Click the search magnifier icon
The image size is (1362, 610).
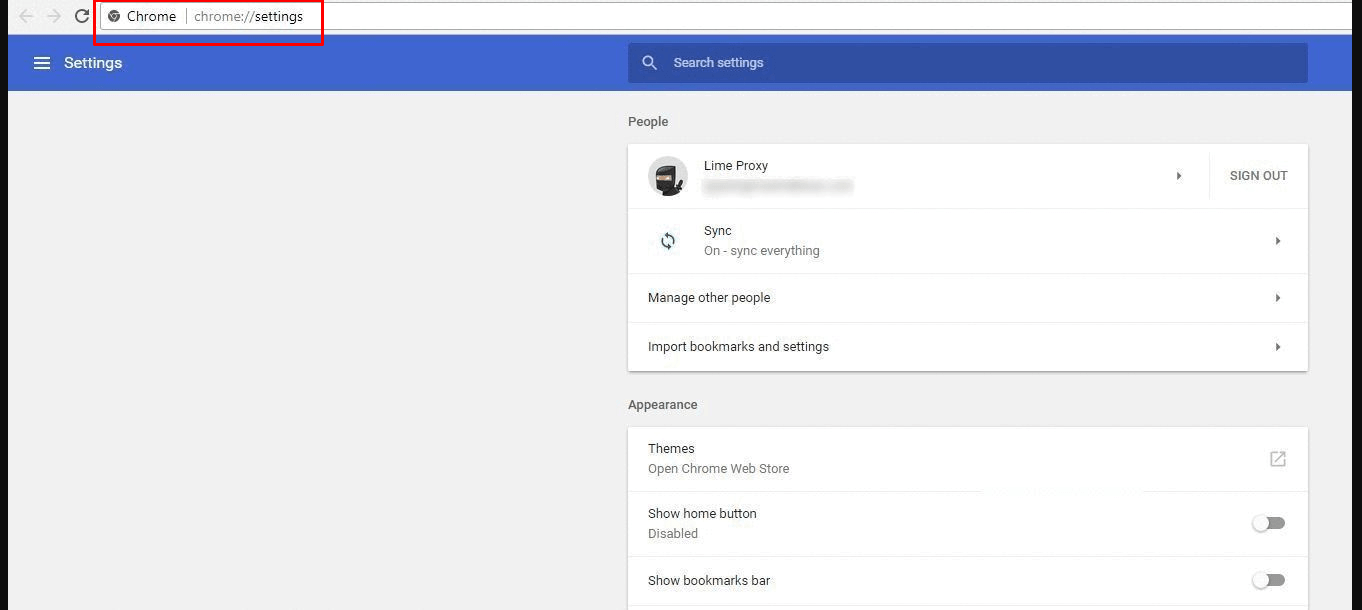click(650, 63)
